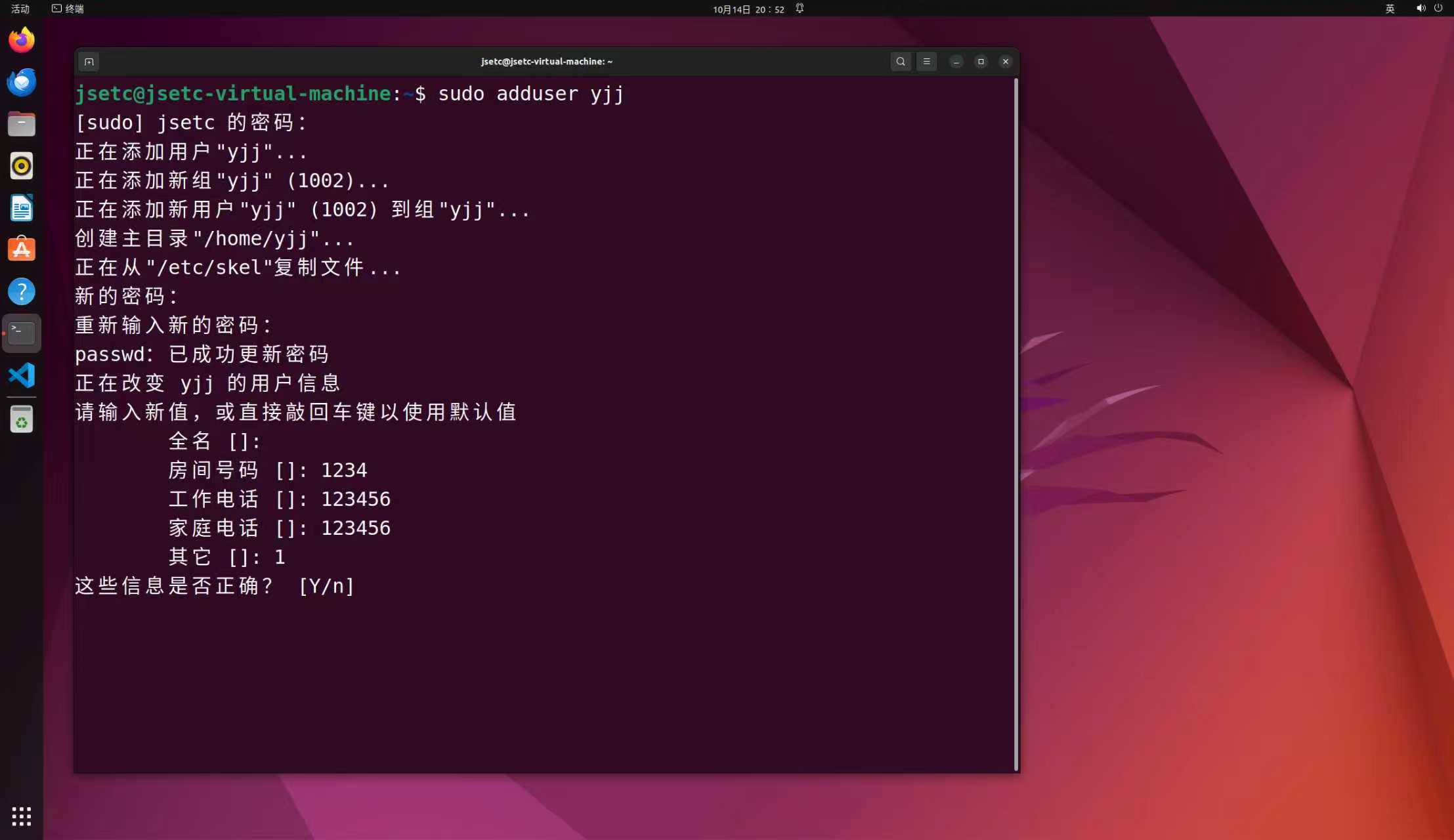The height and width of the screenshot is (840, 1454).
Task: Open LibreOffice Writer from the dock
Action: pyautogui.click(x=22, y=208)
